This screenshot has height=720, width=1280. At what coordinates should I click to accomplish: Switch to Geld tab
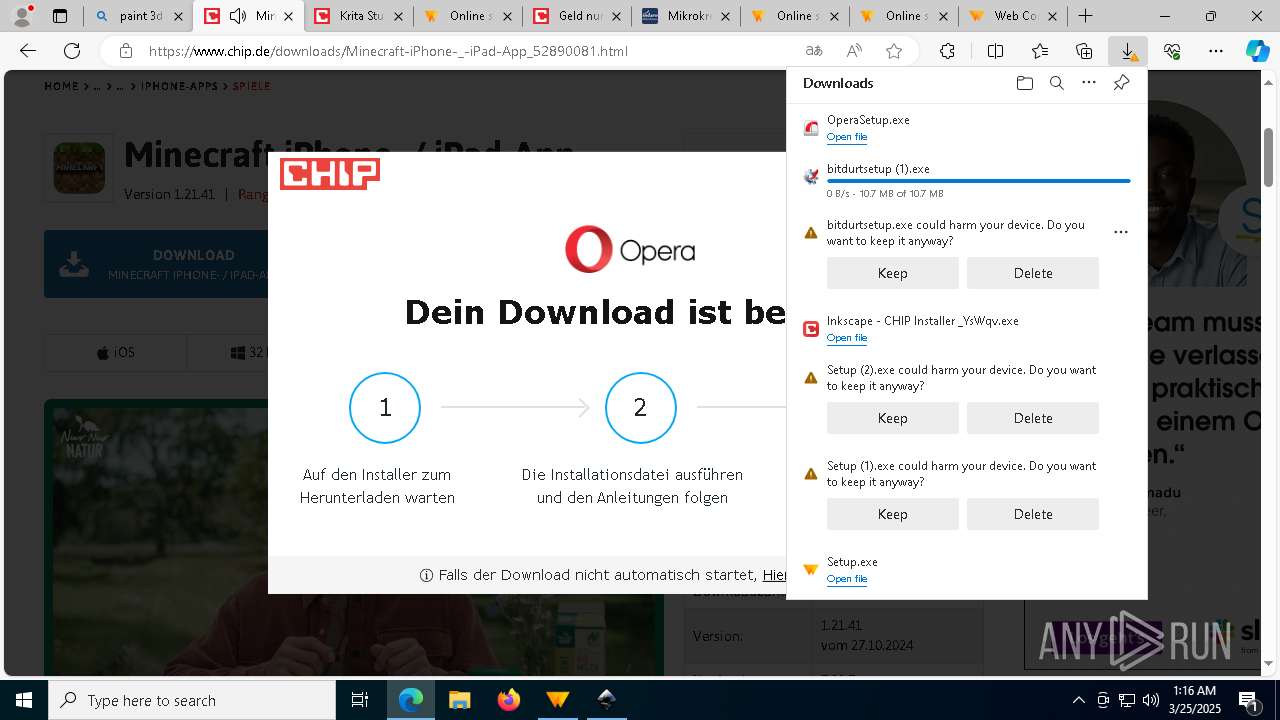pos(577,16)
